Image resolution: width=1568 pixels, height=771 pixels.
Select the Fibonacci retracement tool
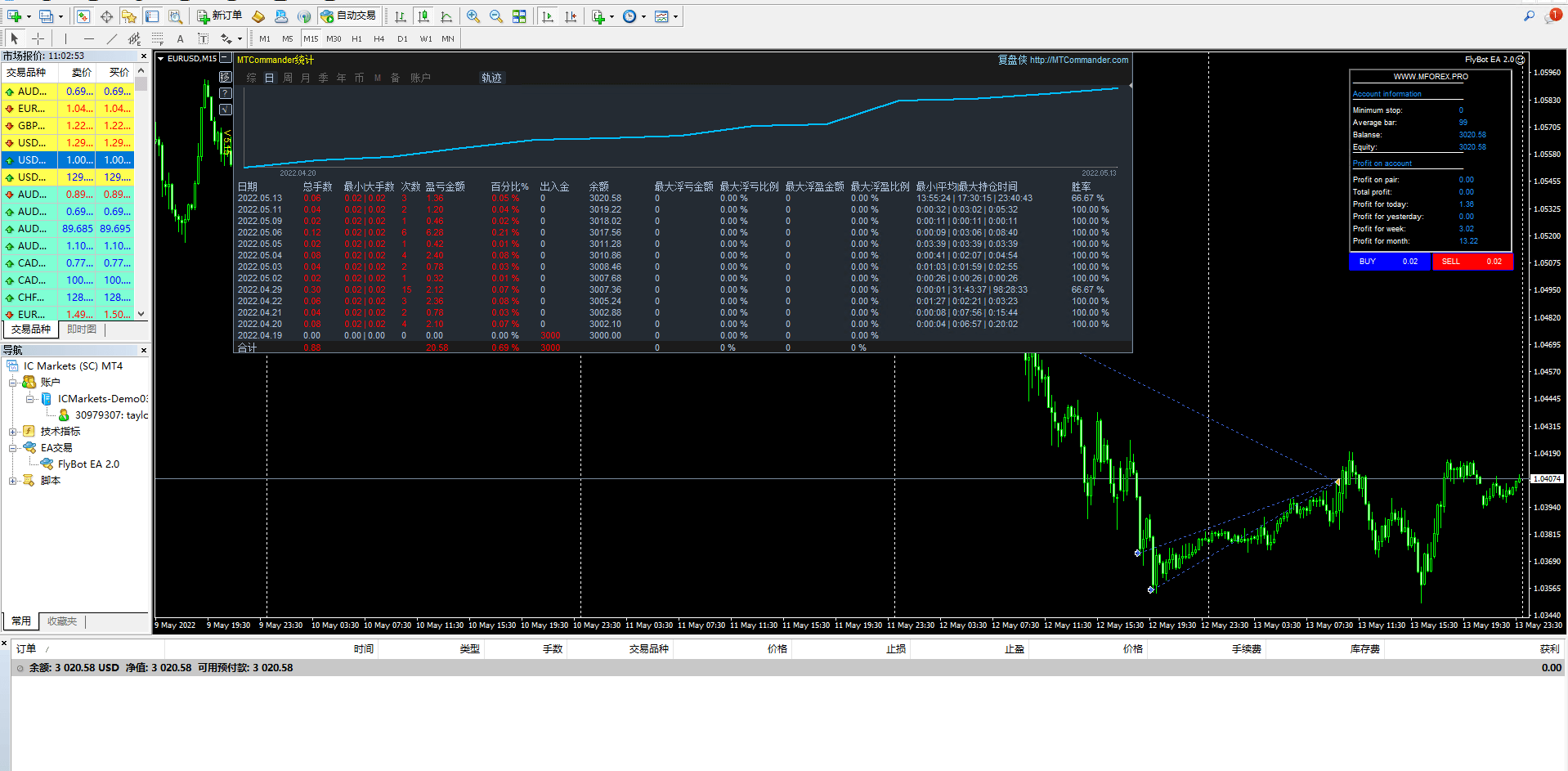pos(158,38)
